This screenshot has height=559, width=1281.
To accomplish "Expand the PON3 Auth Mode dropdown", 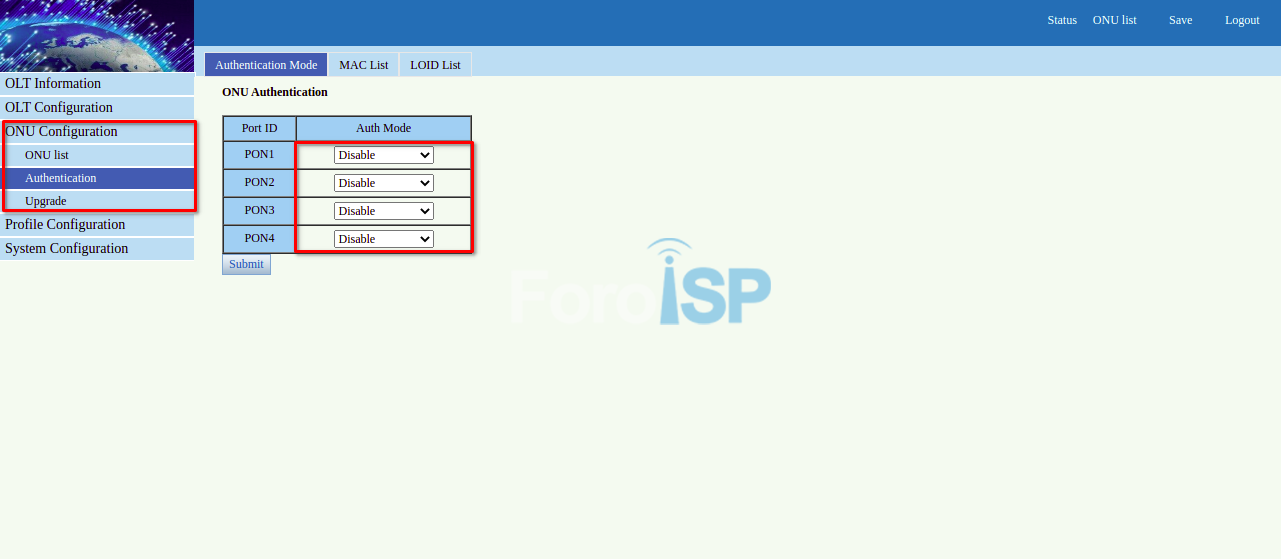I will click(x=383, y=211).
